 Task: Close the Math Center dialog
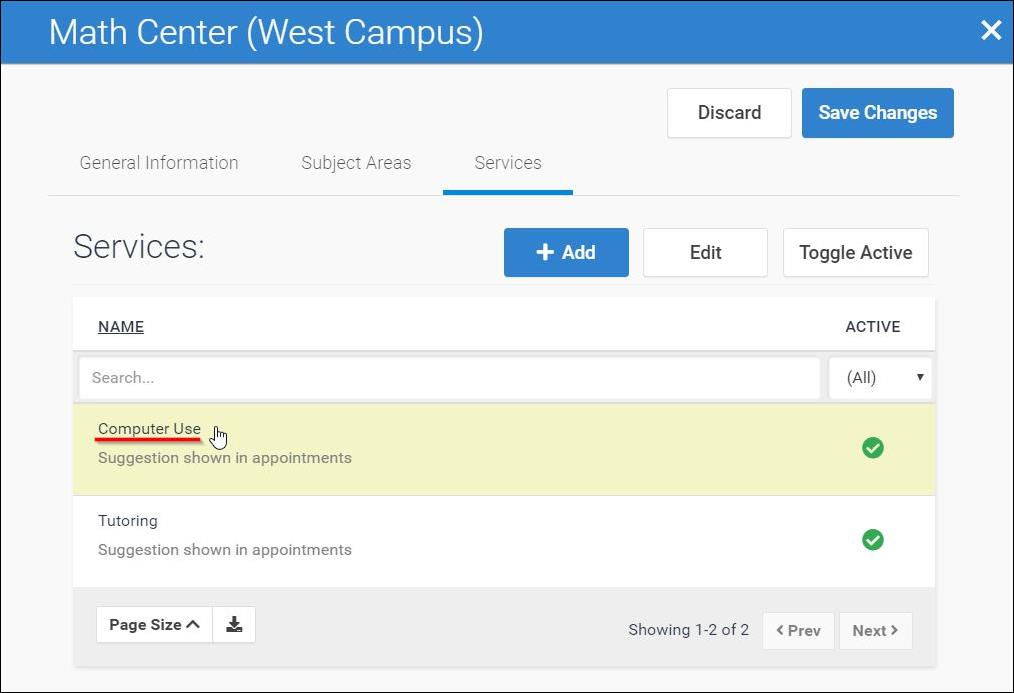click(x=990, y=31)
